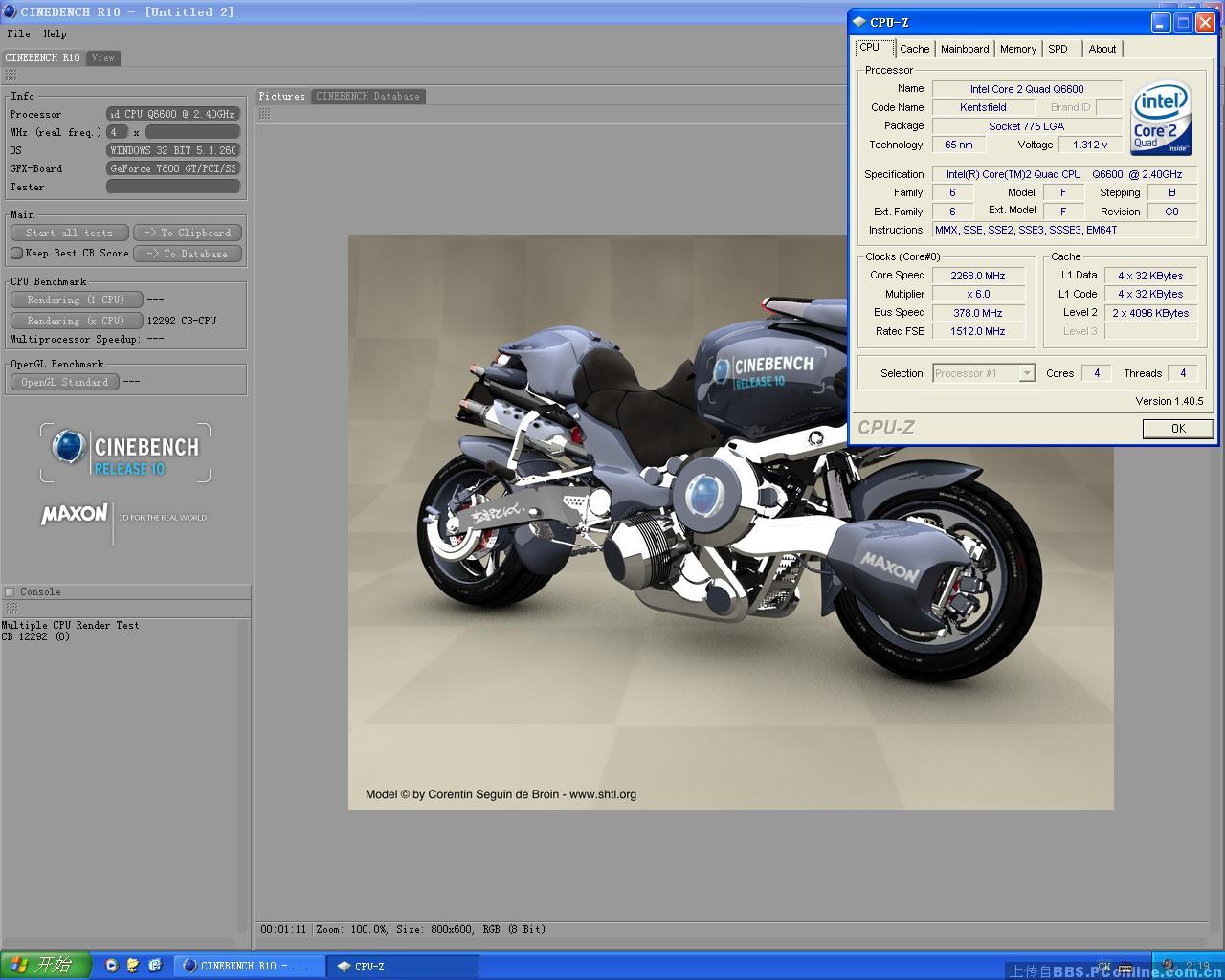Viewport: 1225px width, 980px height.
Task: Switch to the Mainboard tab in CPU-Z
Action: (964, 49)
